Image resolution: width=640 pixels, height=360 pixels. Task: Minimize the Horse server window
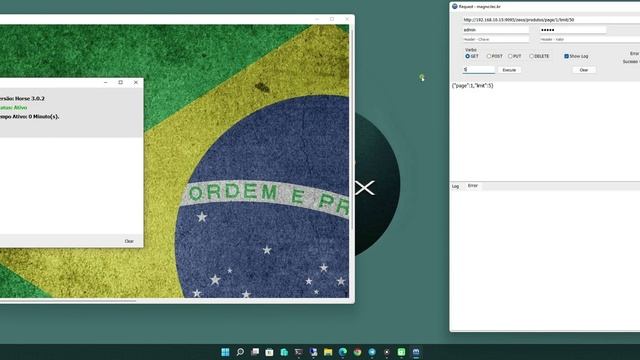pyautogui.click(x=106, y=82)
